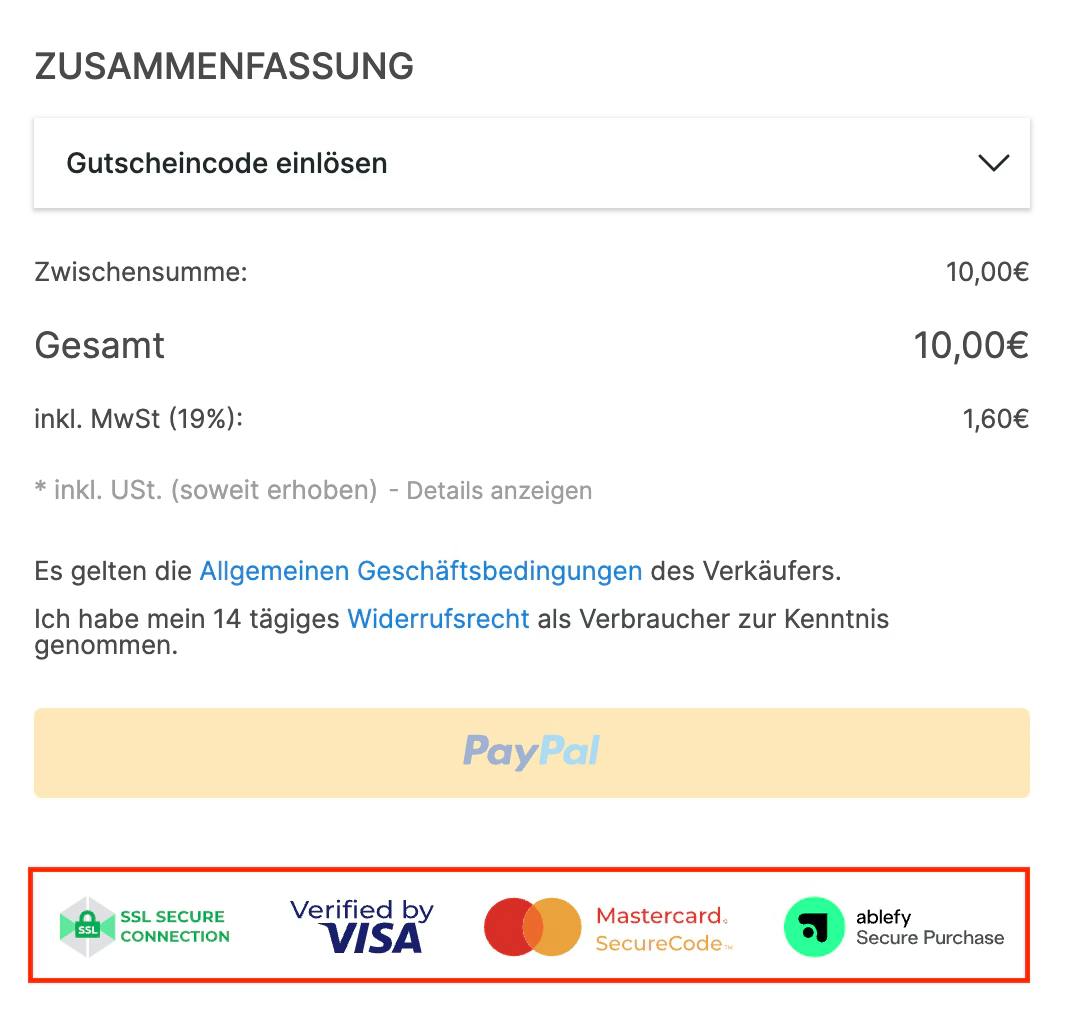1076x1010 pixels.
Task: Open Allgemeinen Geschäftsbedingungen link
Action: pos(421,571)
